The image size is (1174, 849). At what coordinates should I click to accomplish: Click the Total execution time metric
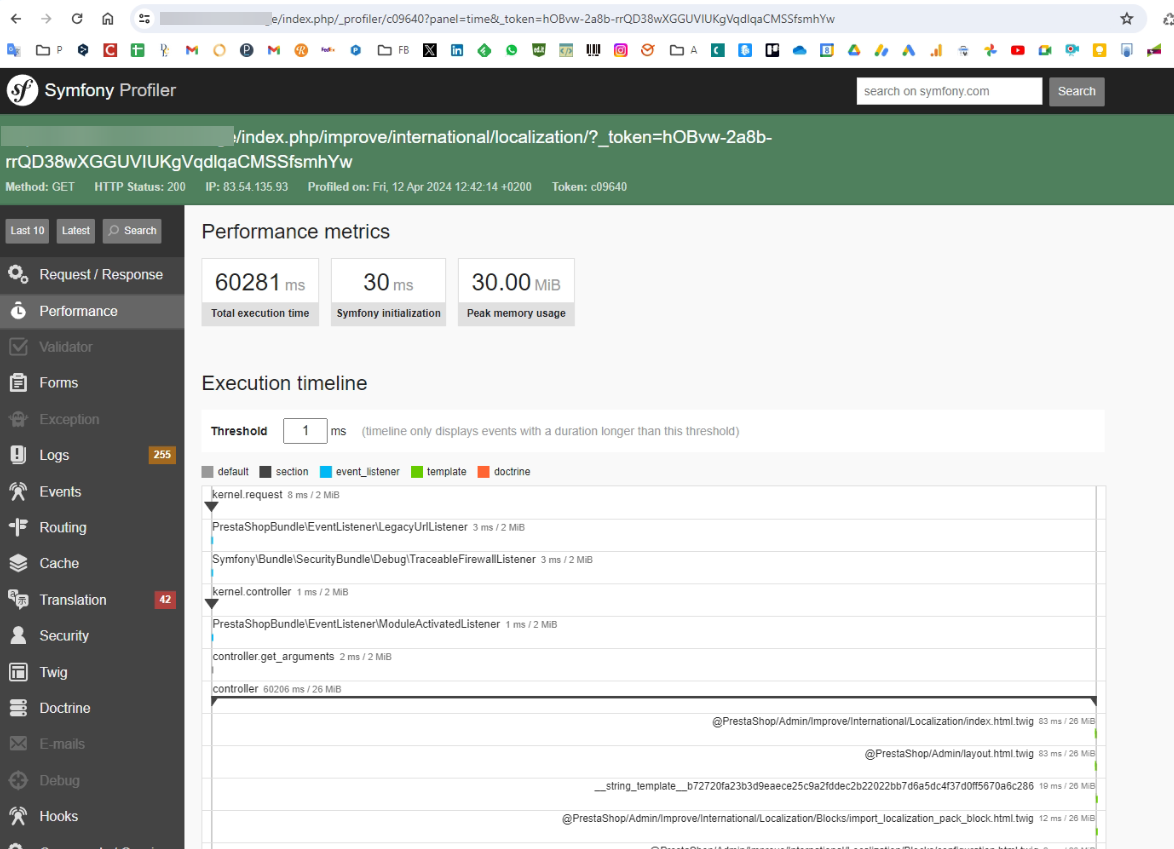point(260,292)
